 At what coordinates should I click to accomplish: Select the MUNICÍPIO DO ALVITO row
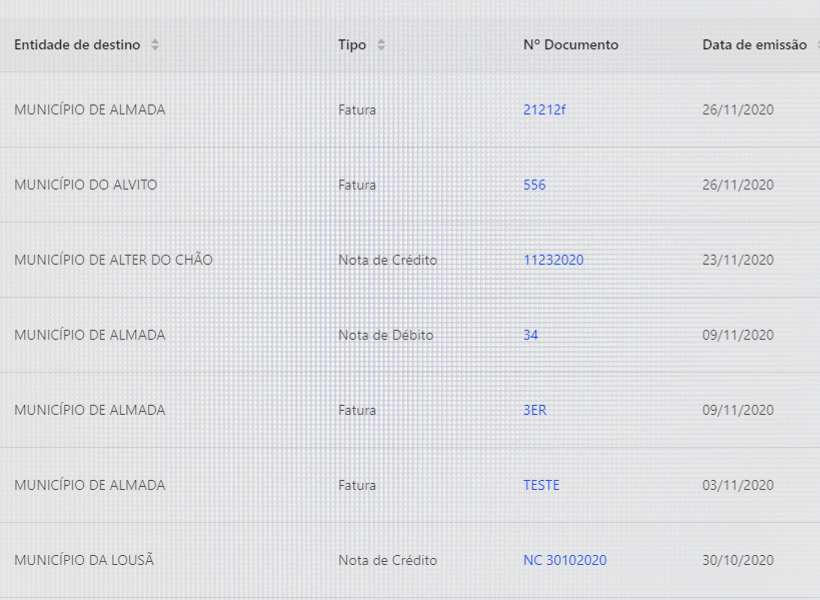click(x=86, y=185)
